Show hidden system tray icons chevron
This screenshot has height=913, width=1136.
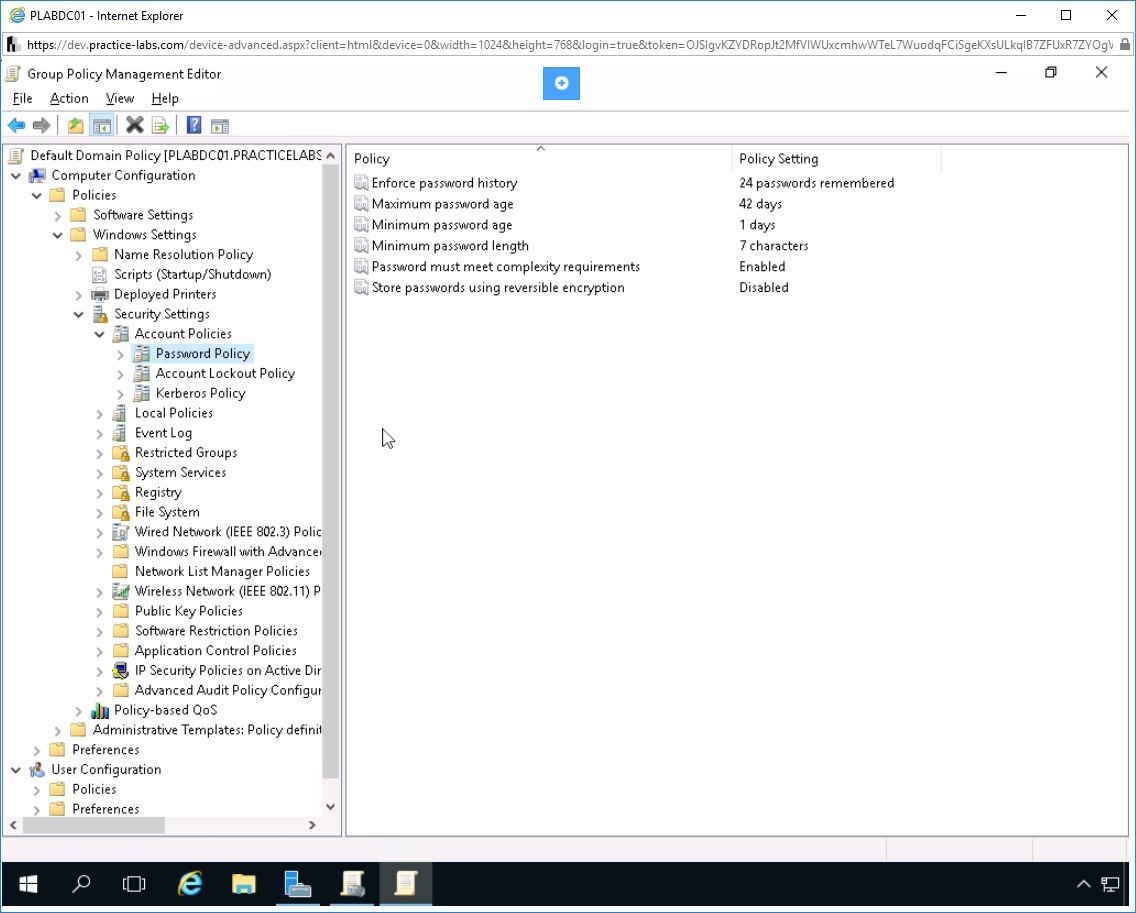click(x=1084, y=884)
